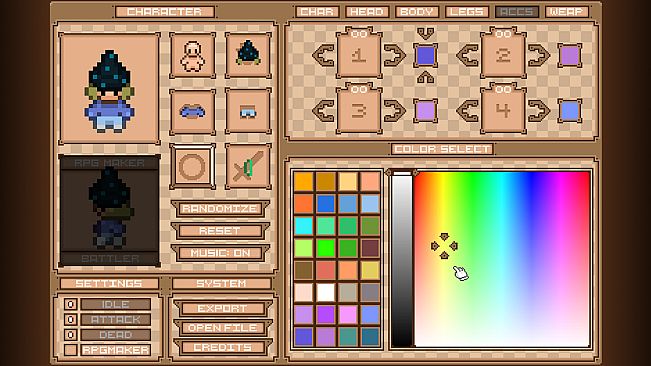Choose the cyan palette swatch
Screen dimensions: 651x366
(x=303, y=226)
